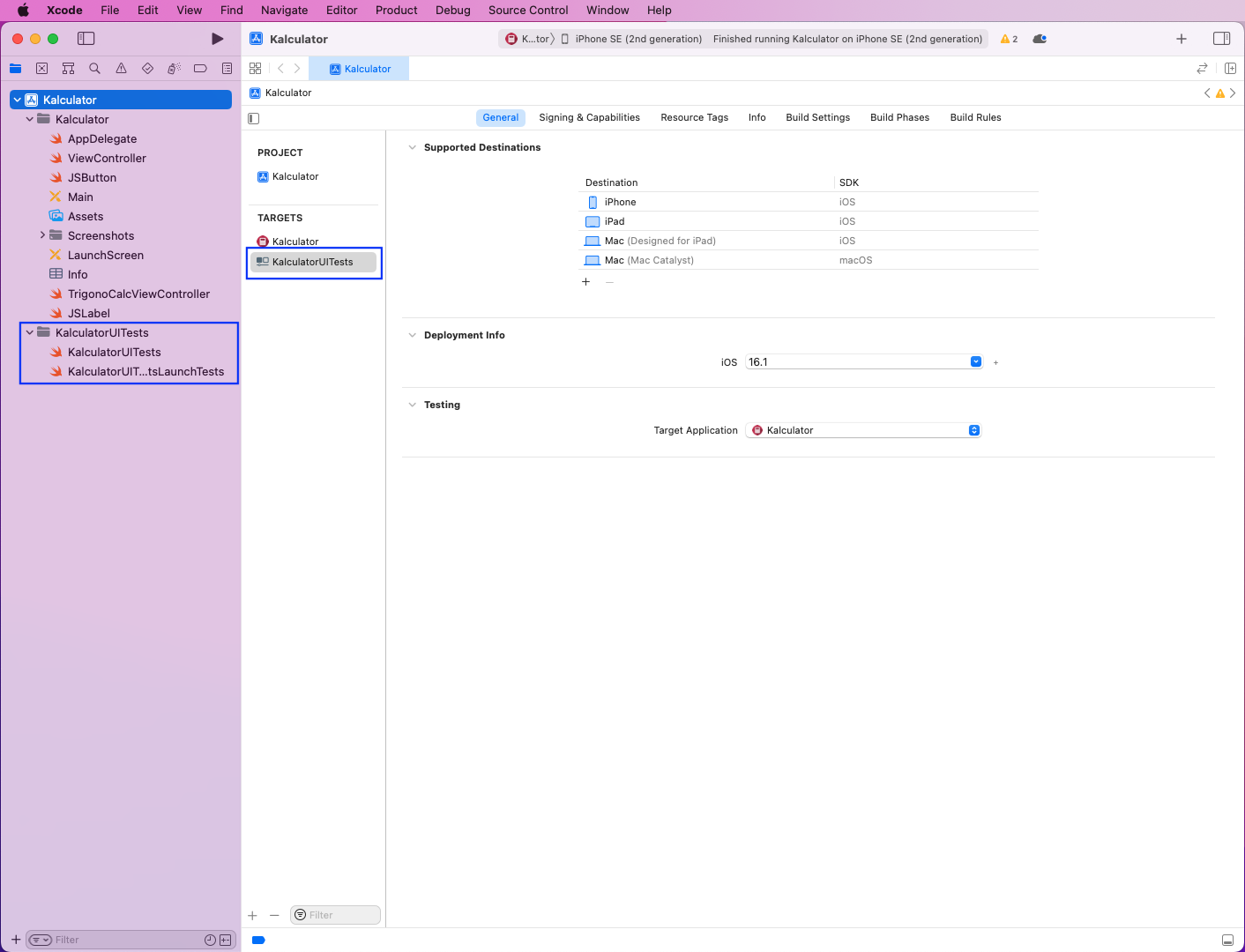Image resolution: width=1245 pixels, height=952 pixels.
Task: Open the Issue navigator warning icon
Action: pos(121,69)
